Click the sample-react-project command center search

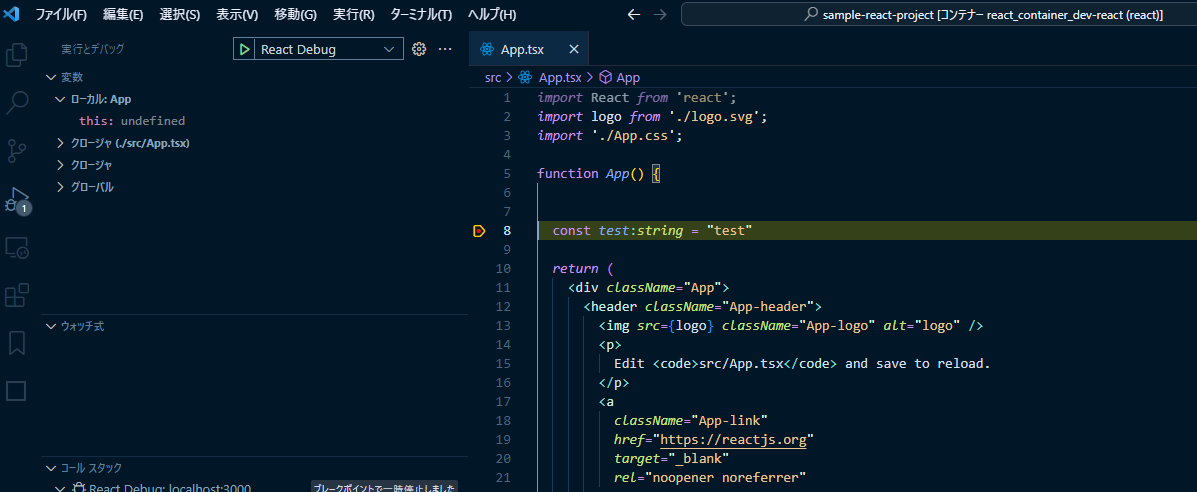[938, 15]
